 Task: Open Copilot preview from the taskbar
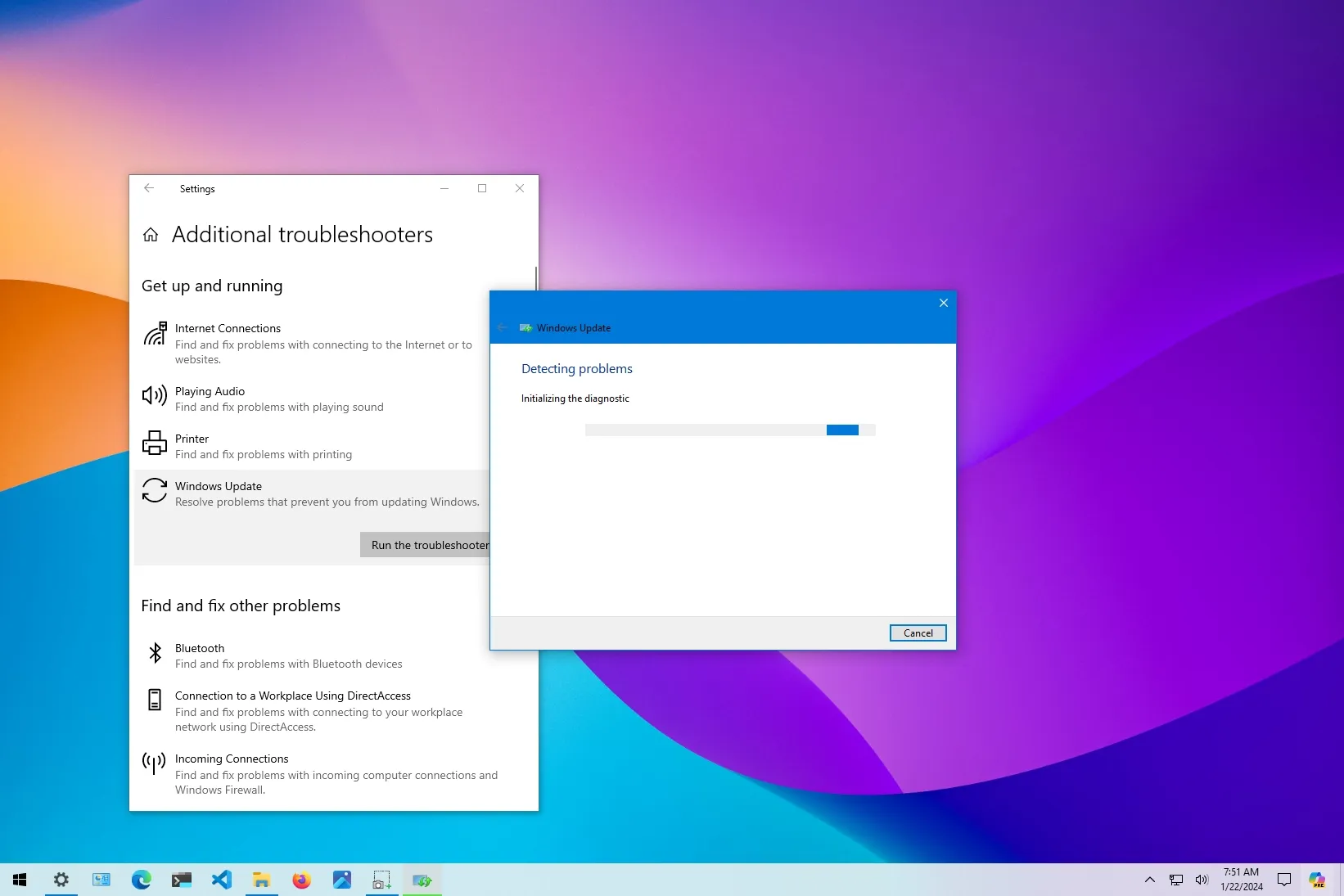pos(1318,880)
